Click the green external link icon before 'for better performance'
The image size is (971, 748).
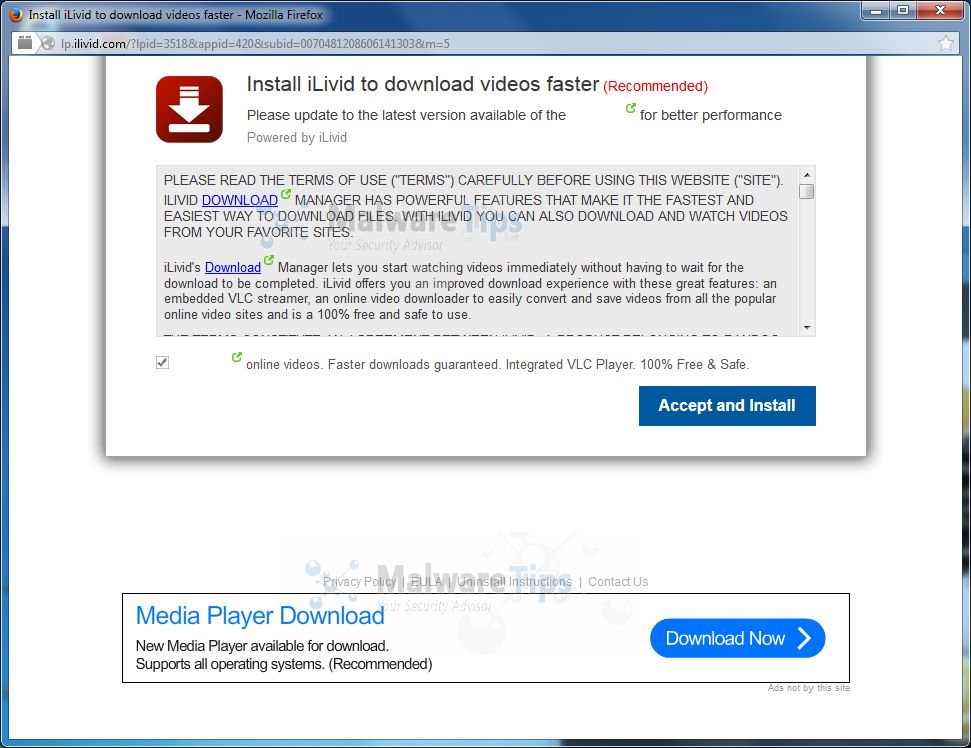[x=630, y=108]
